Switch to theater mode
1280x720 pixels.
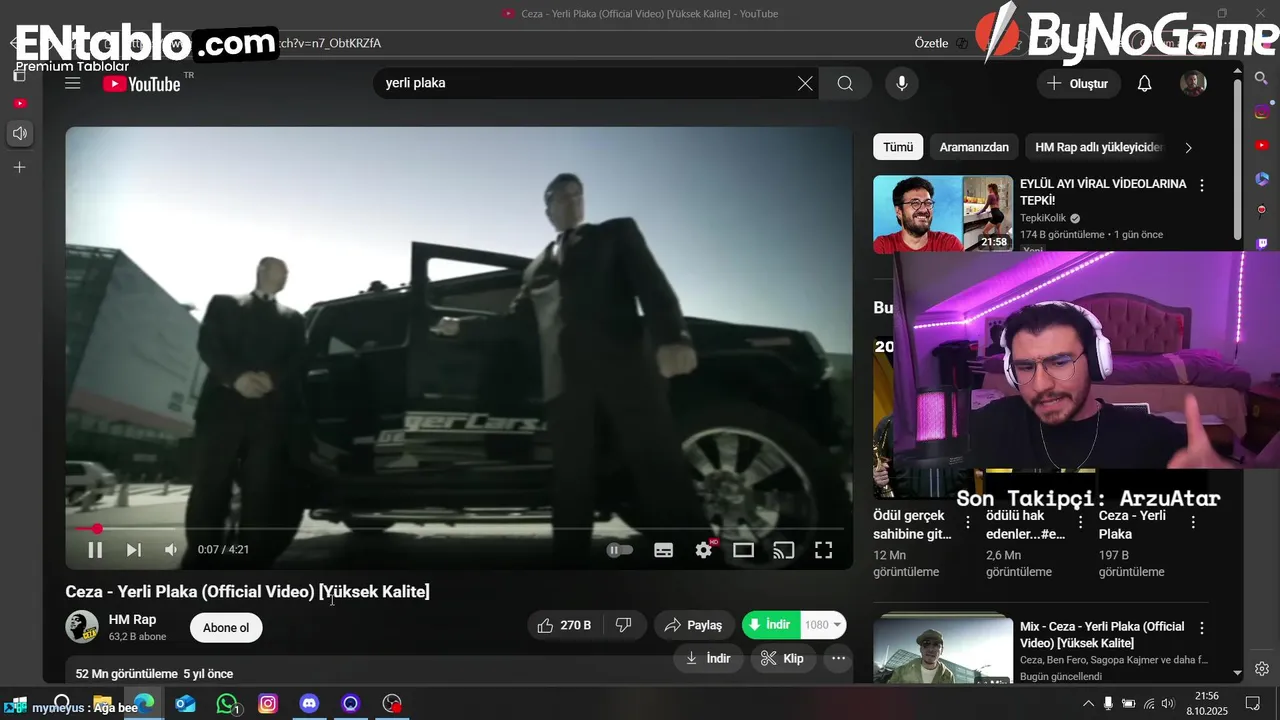(x=743, y=550)
